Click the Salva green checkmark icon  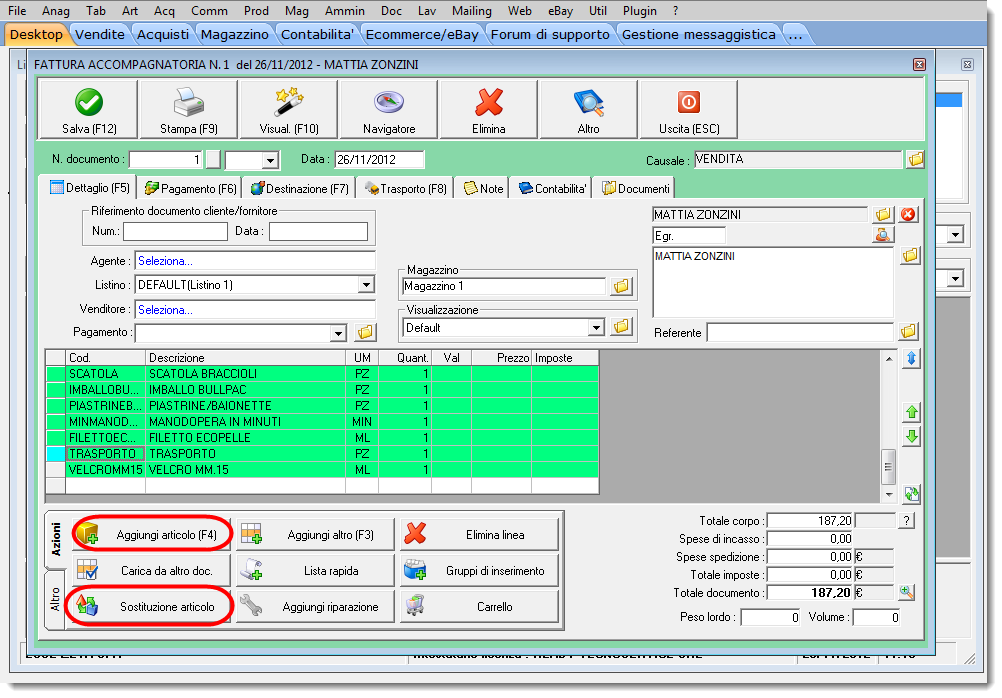point(89,102)
